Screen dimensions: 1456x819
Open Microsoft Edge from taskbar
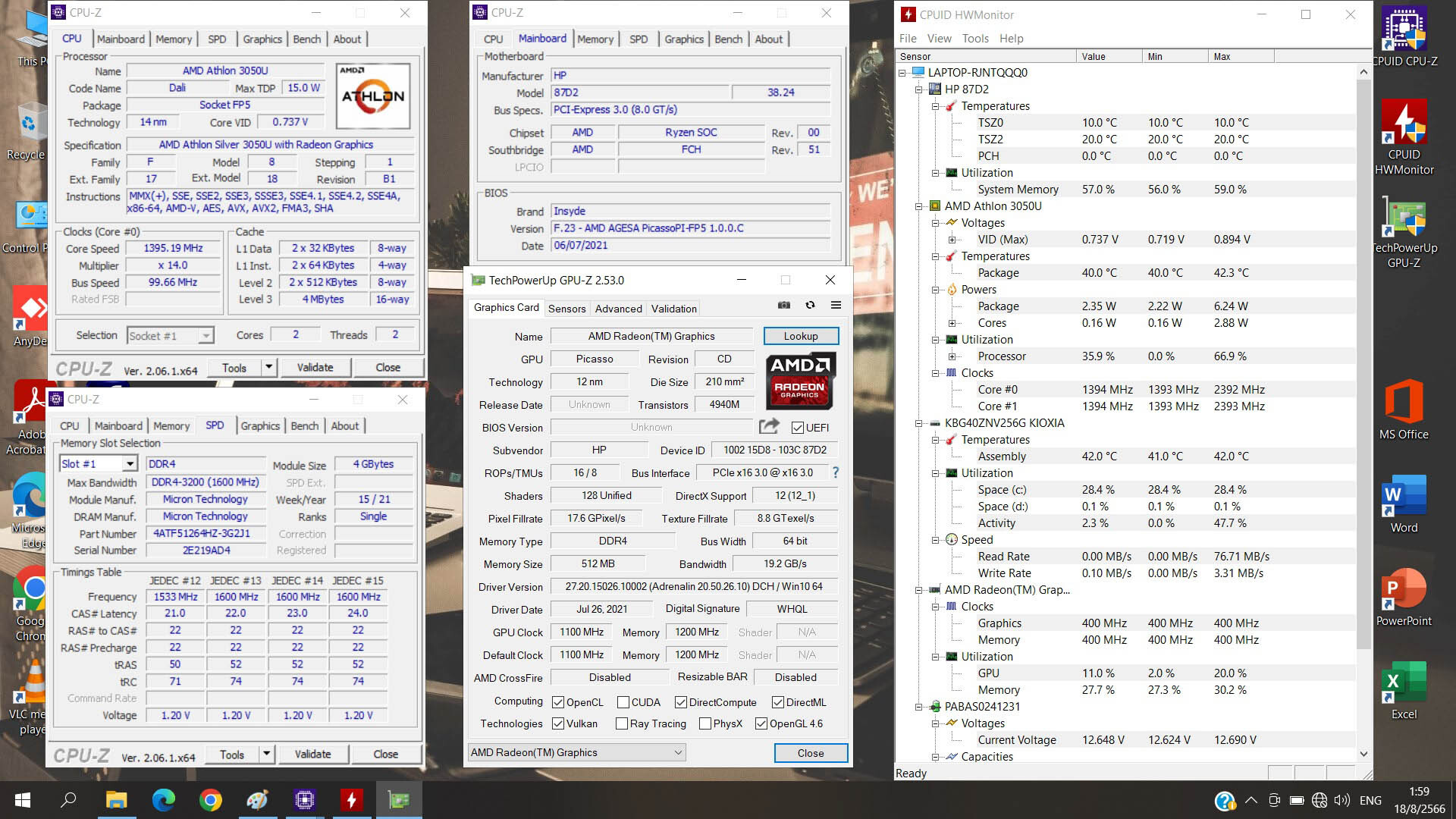click(x=163, y=800)
